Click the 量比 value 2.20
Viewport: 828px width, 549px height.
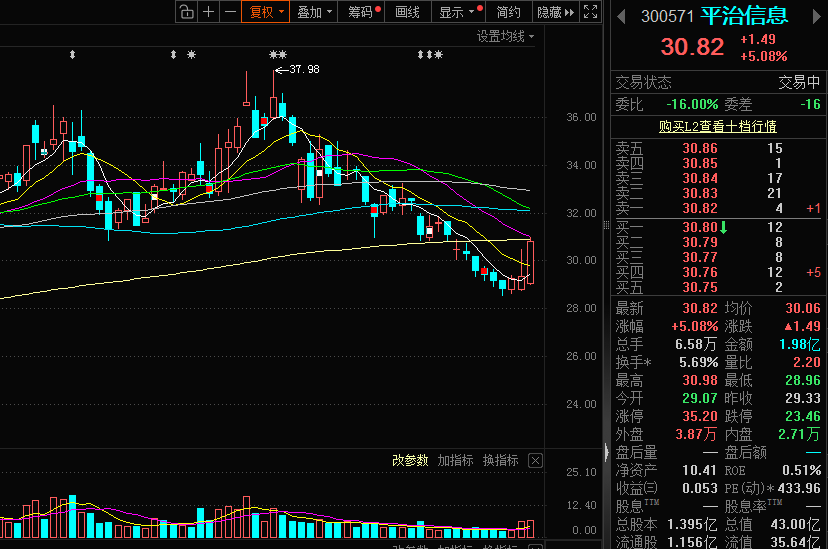(807, 363)
